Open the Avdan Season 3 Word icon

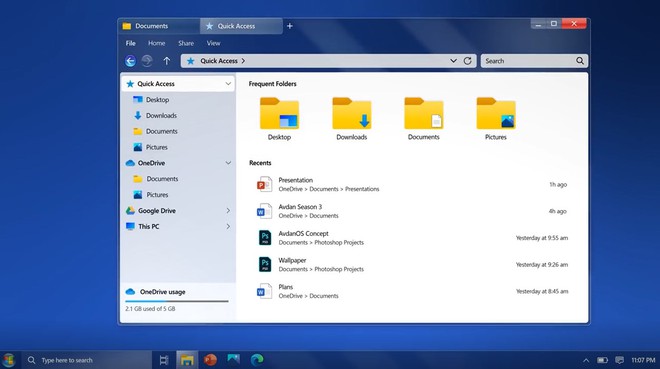[264, 211]
